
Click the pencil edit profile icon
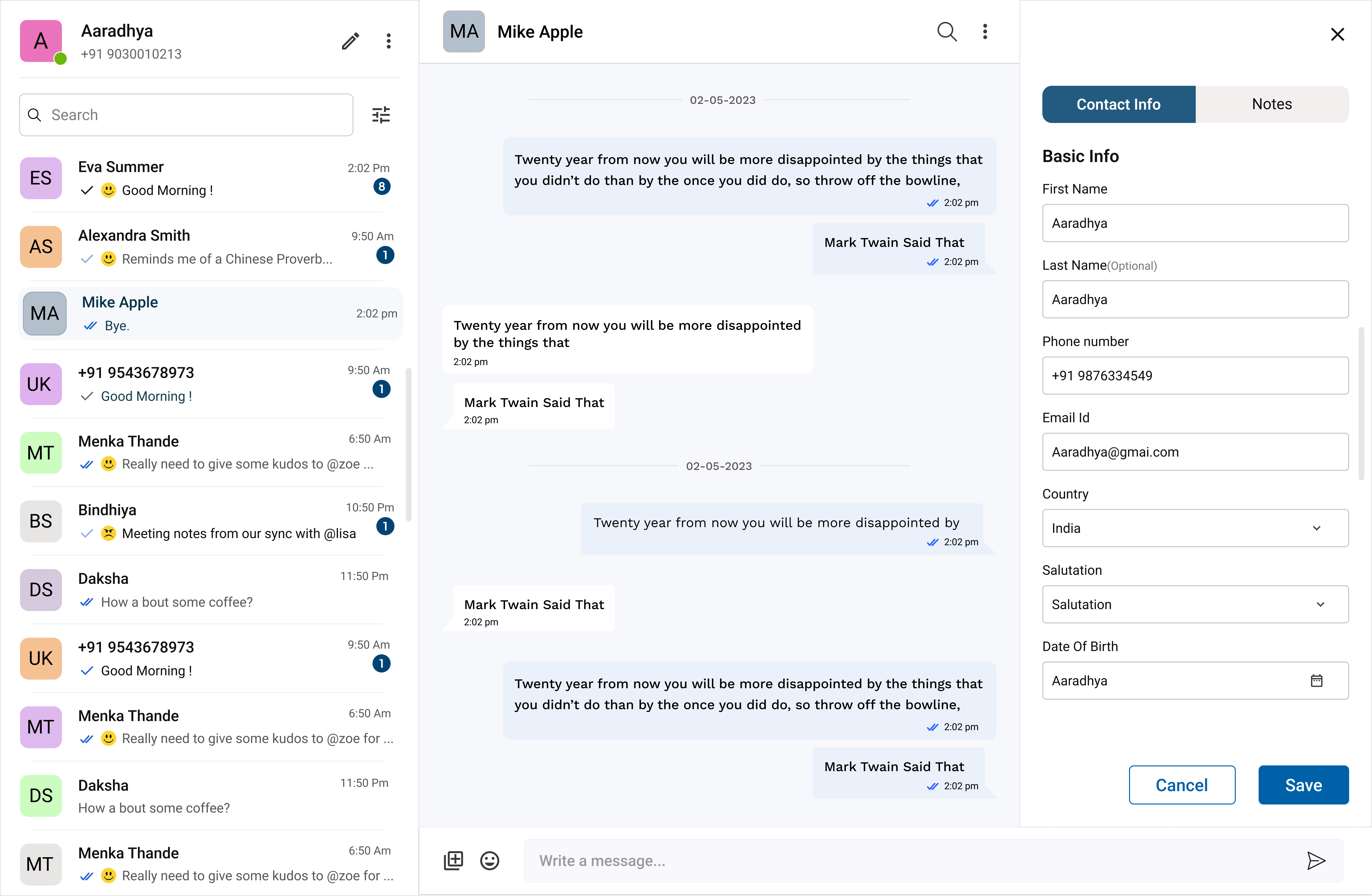click(350, 41)
